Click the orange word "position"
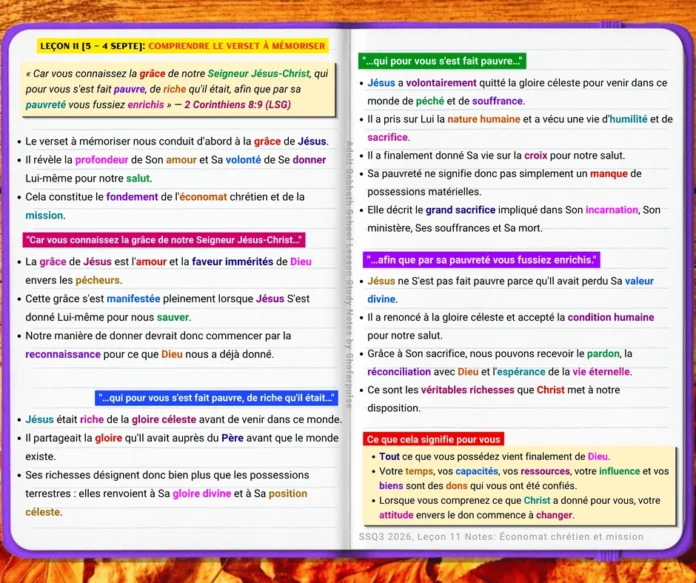The width and height of the screenshot is (696, 583). (288, 494)
